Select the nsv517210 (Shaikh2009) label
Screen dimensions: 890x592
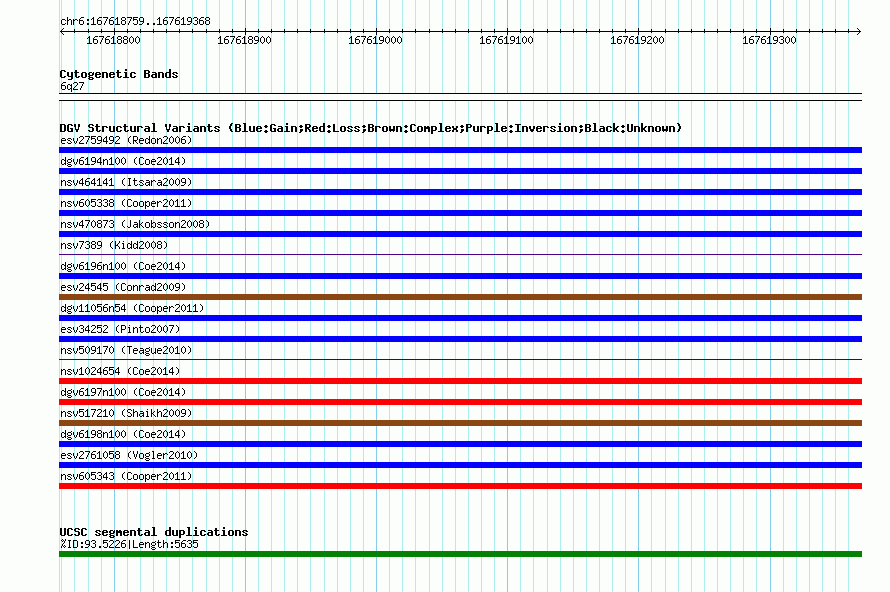point(126,413)
